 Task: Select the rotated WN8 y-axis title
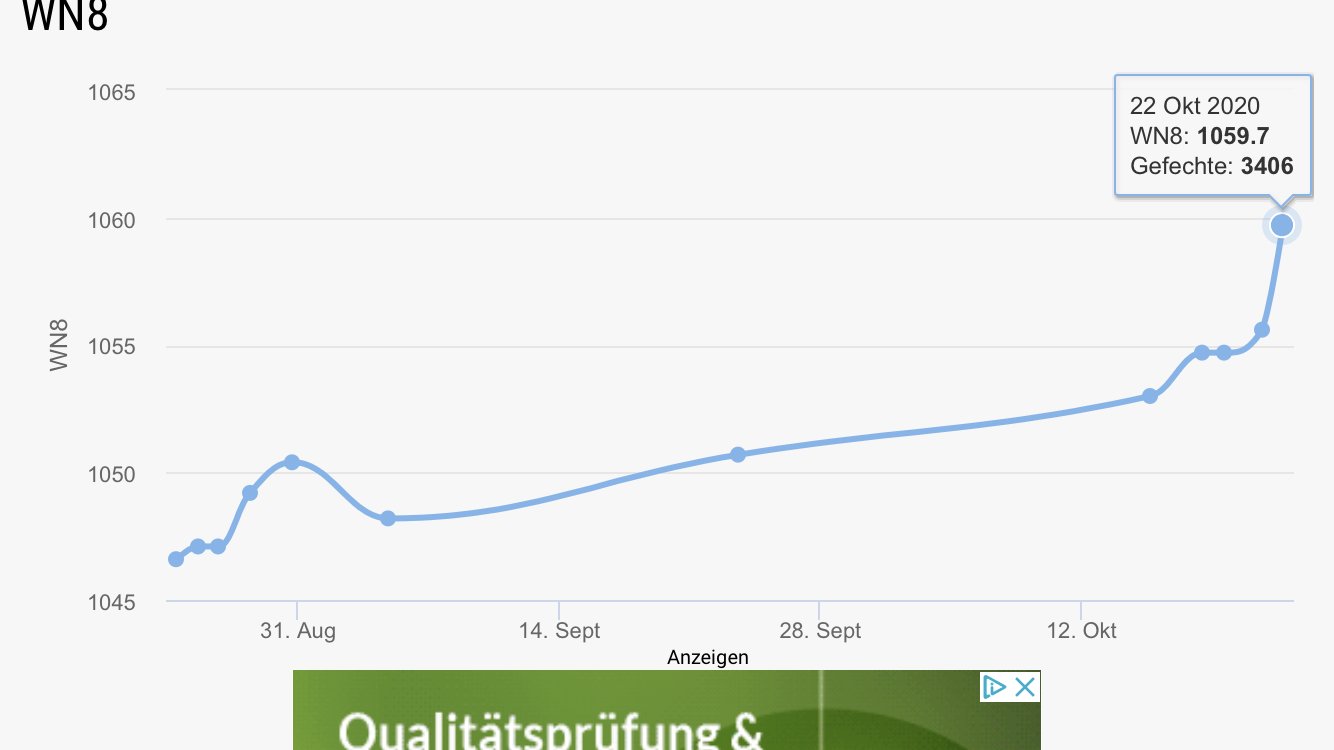(60, 346)
